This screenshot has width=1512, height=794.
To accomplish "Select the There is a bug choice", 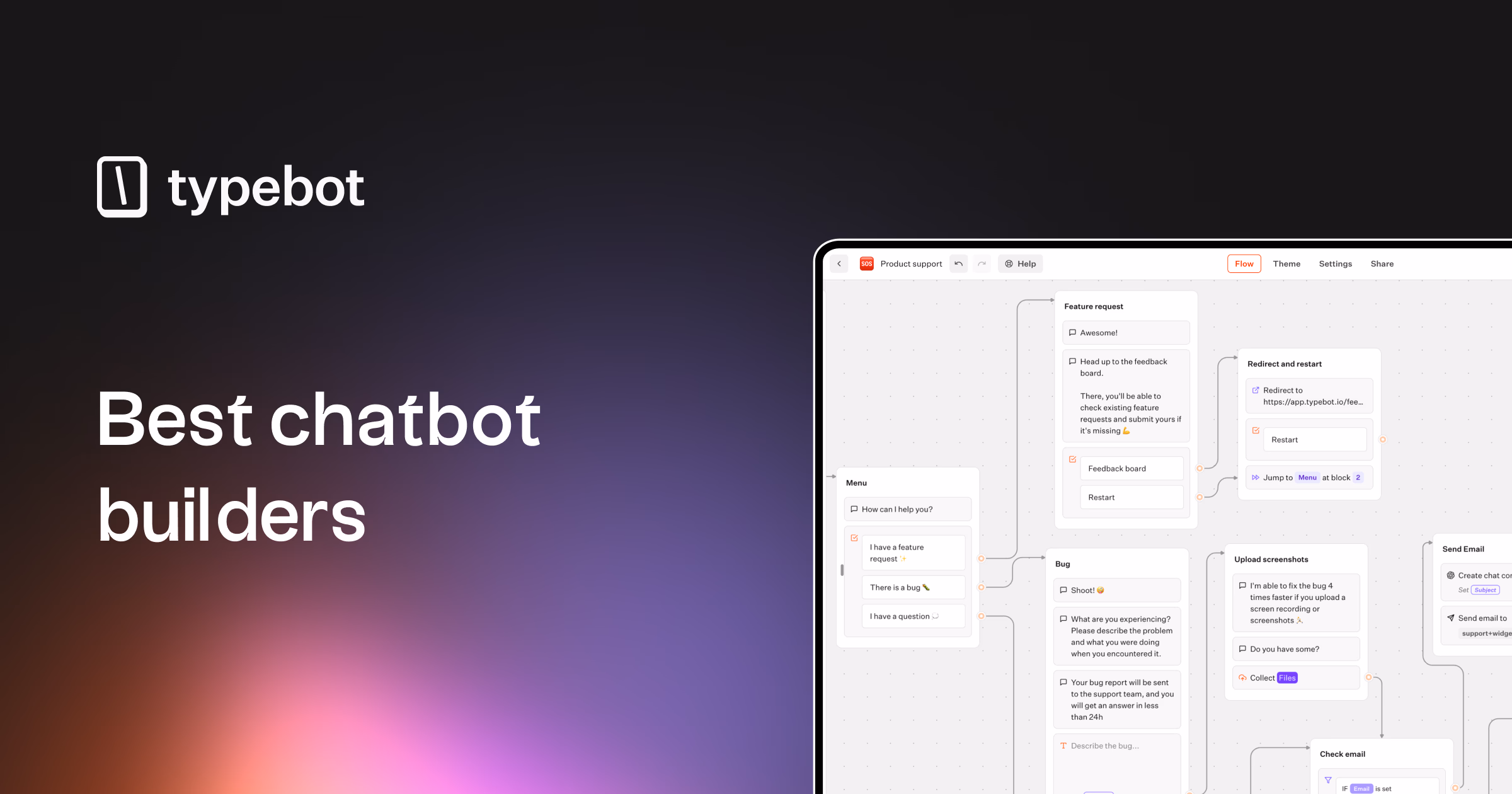I will click(x=913, y=587).
